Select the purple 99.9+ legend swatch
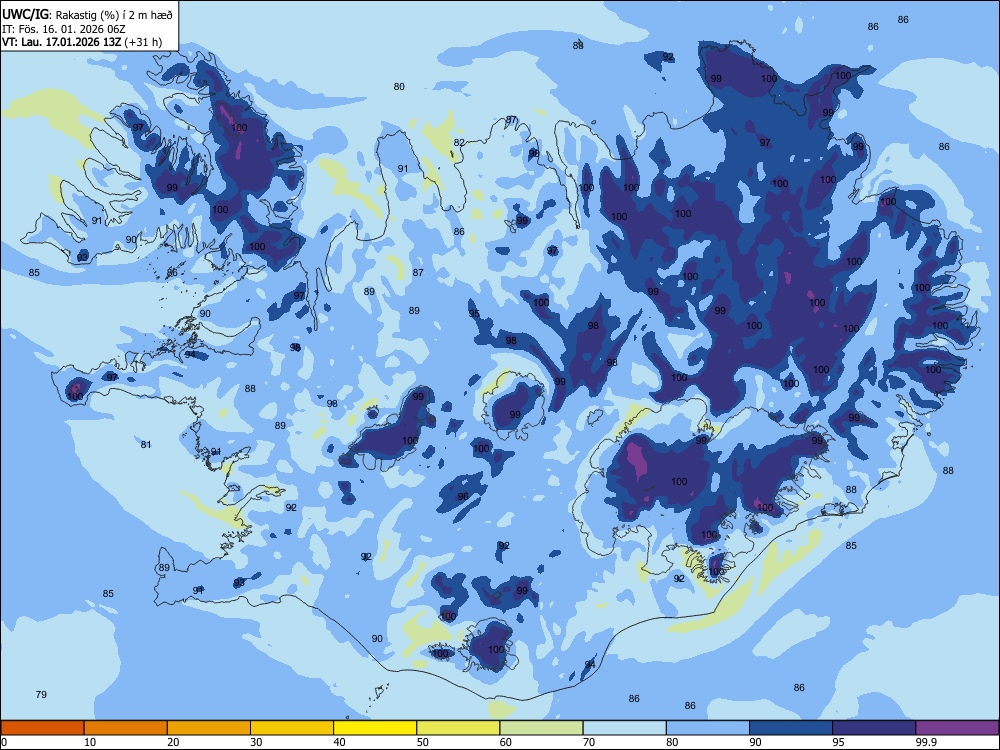The height and width of the screenshot is (750, 1000). [957, 728]
